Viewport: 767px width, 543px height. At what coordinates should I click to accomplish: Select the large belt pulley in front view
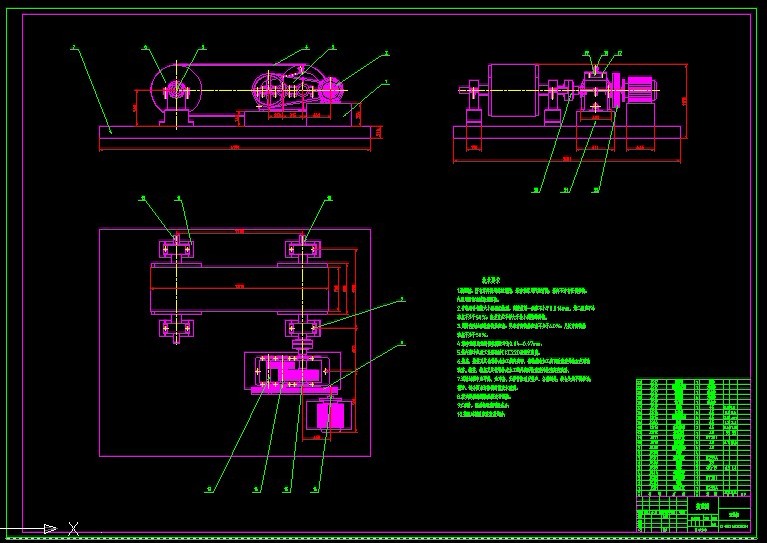click(x=176, y=90)
